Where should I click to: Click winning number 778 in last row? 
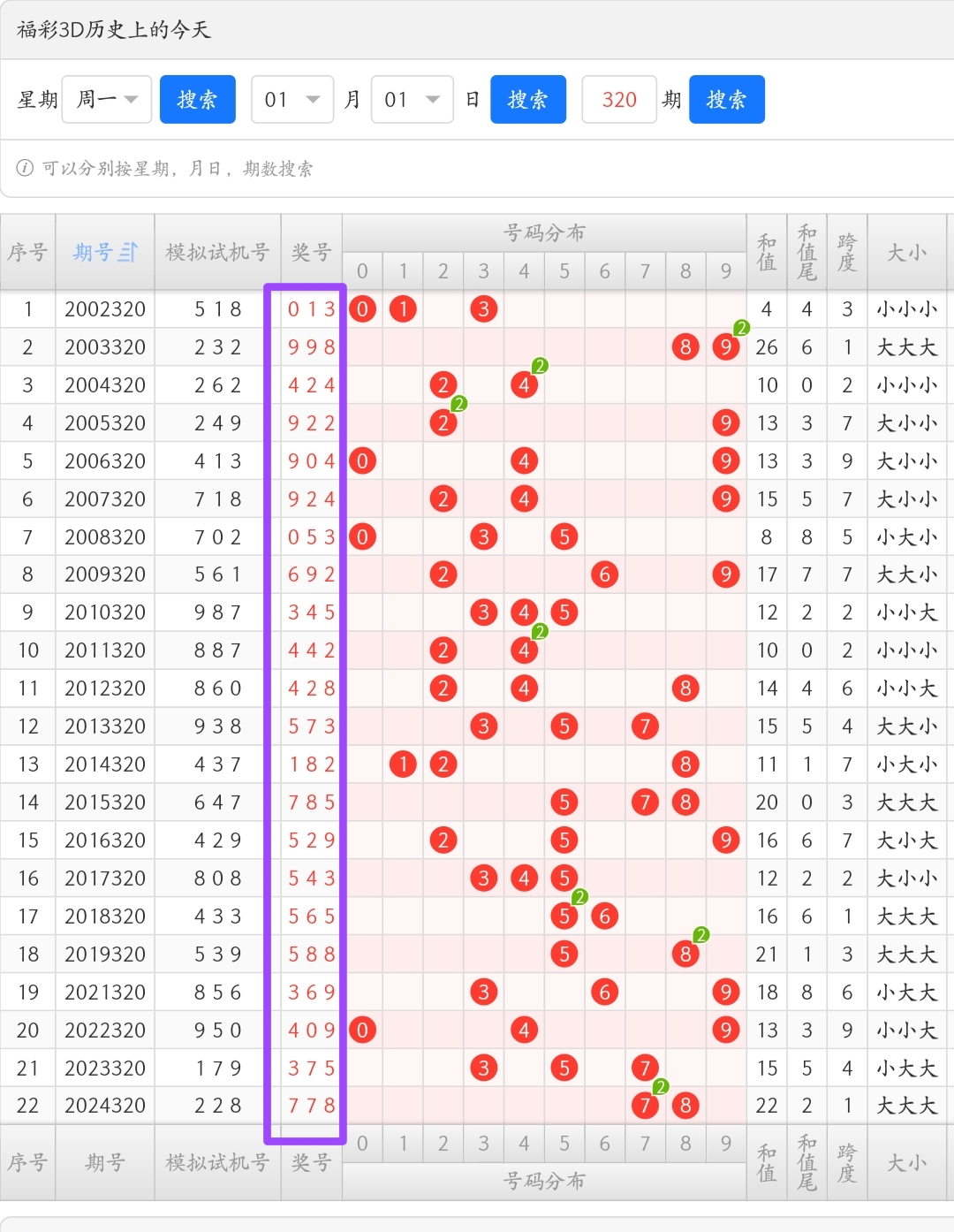[x=311, y=1106]
